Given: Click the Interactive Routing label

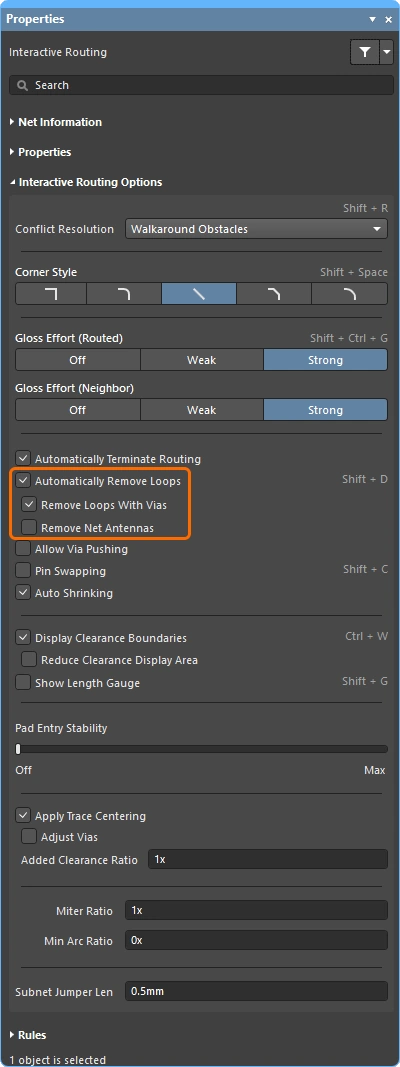Looking at the screenshot, I should click(x=58, y=52).
